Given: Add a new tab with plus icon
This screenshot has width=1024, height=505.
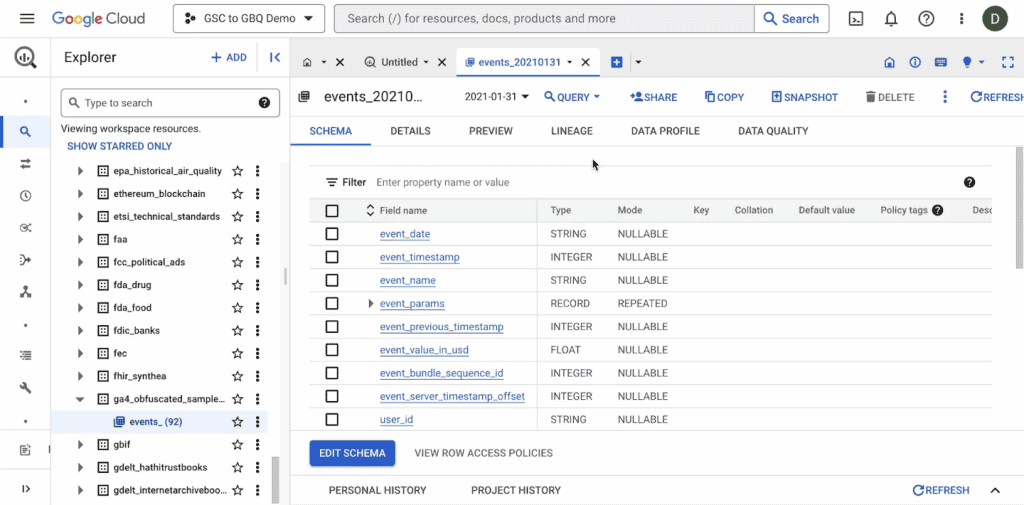Looking at the screenshot, I should pos(616,62).
